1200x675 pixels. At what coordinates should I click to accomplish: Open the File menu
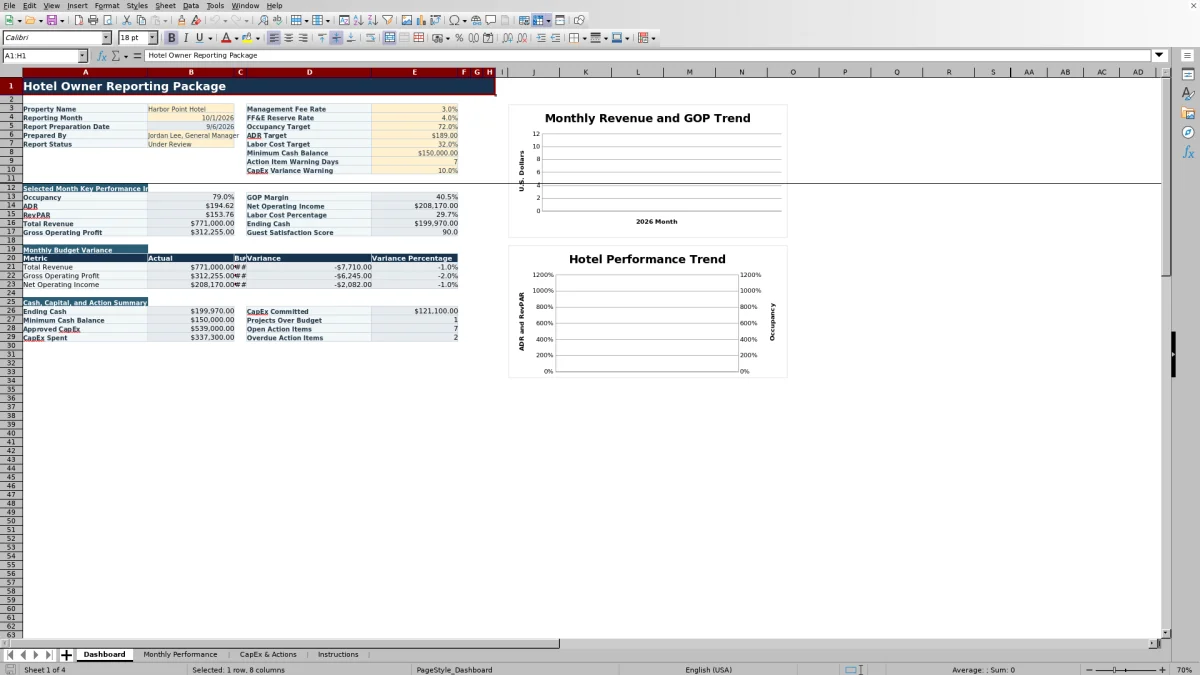click(9, 5)
